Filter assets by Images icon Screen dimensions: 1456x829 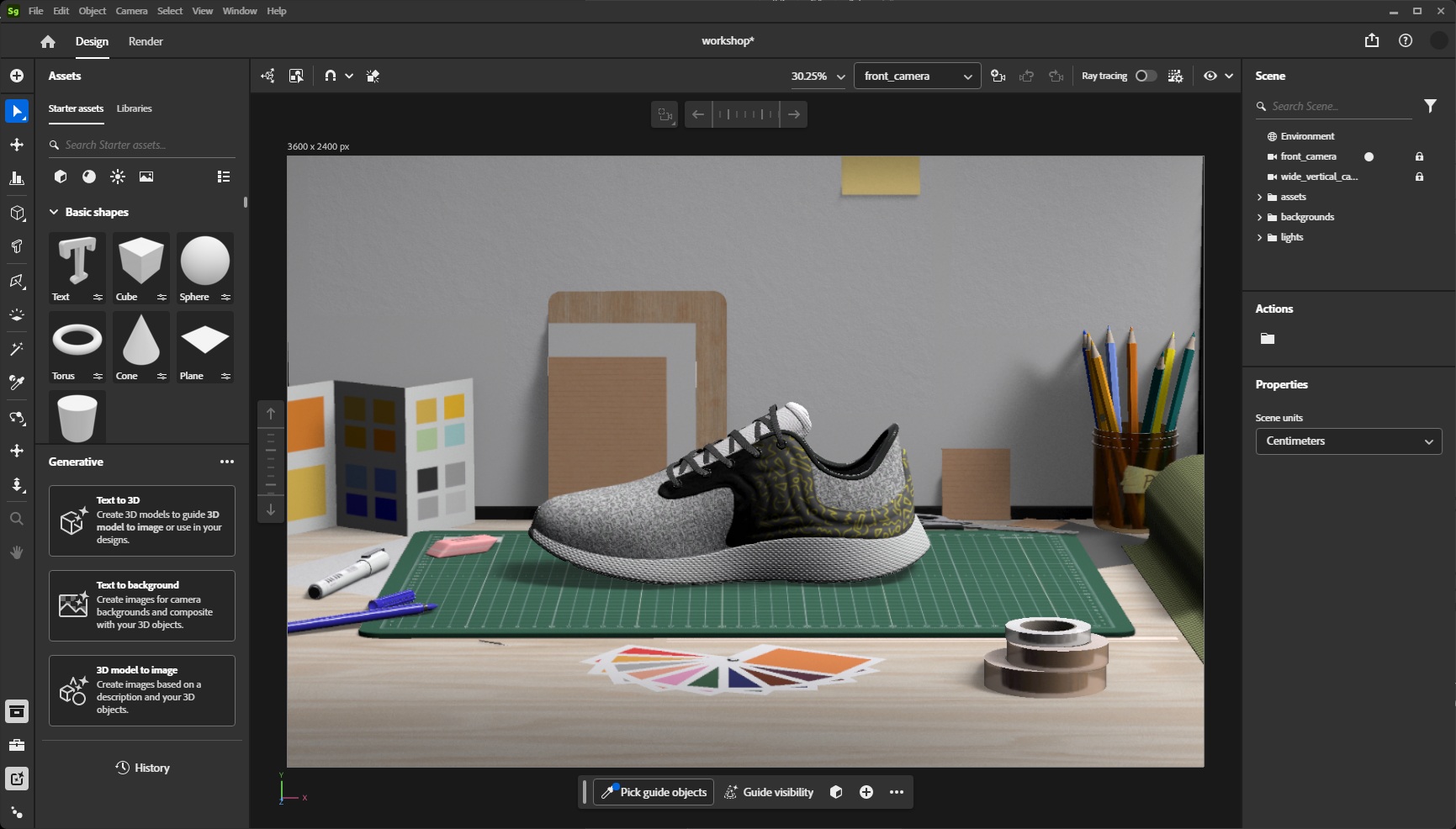146,177
